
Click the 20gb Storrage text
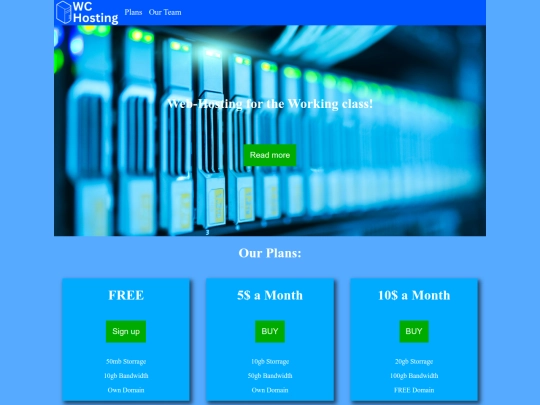coord(414,361)
